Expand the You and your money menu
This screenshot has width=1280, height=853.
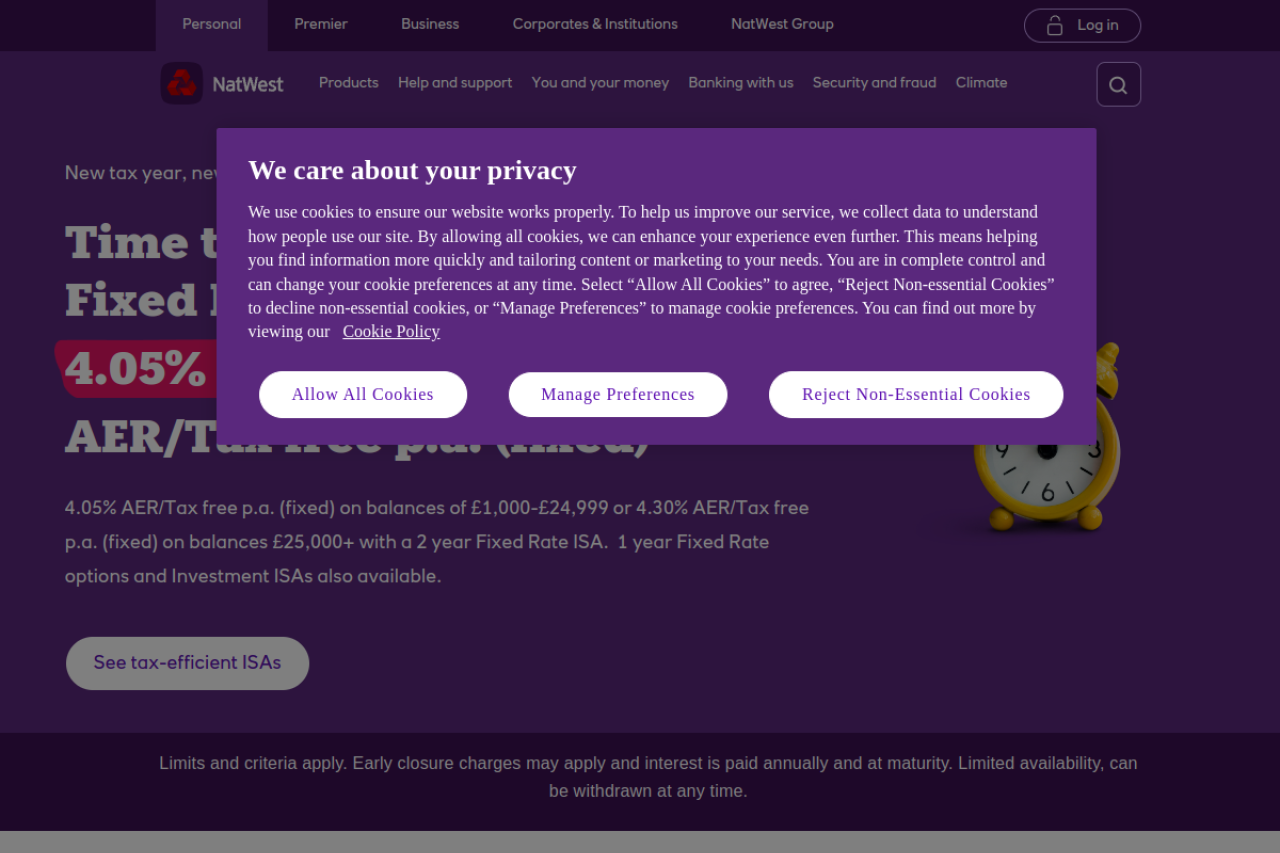pos(600,83)
